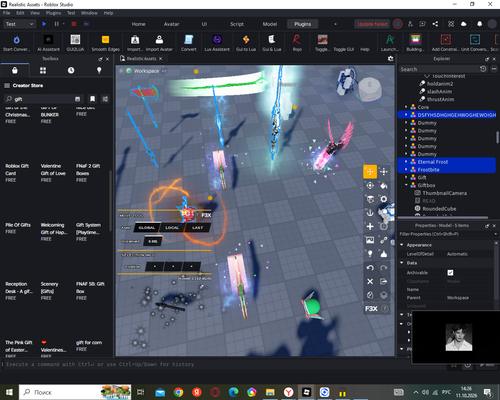Open the Rojo plugin
Viewport: 500px width, 400px height.
(x=297, y=43)
